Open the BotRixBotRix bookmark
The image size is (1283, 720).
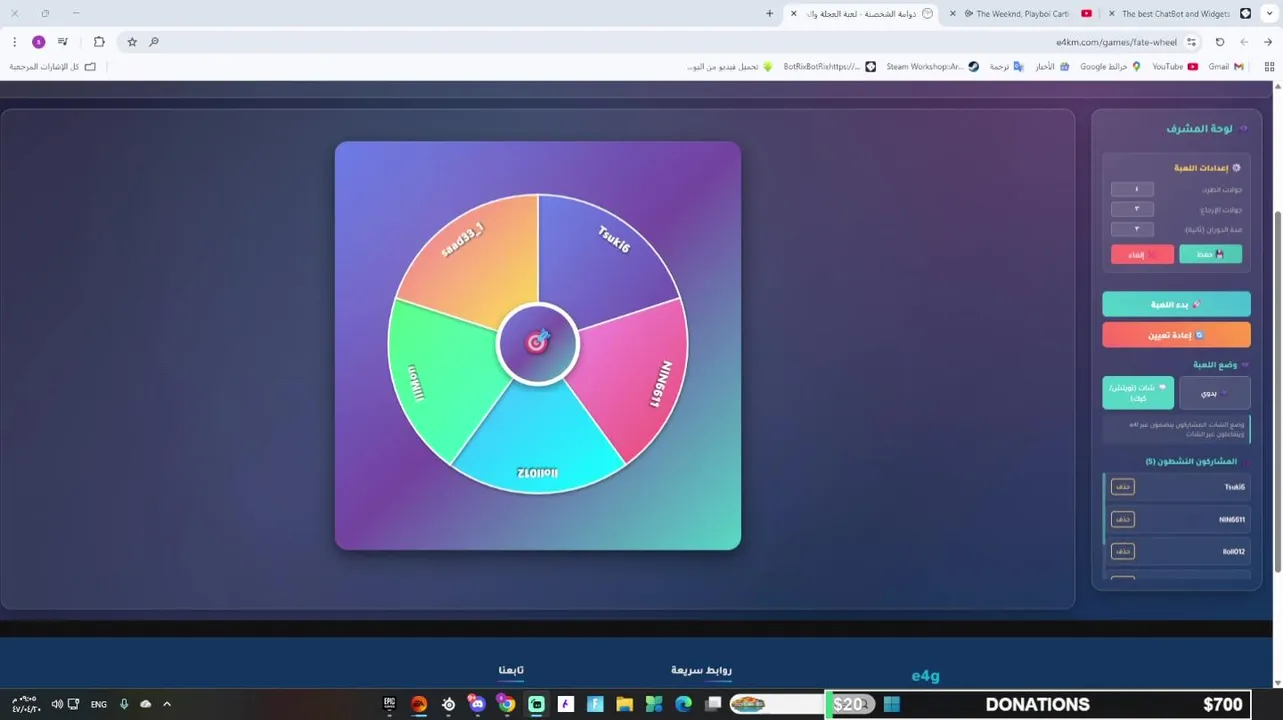pyautogui.click(x=829, y=67)
